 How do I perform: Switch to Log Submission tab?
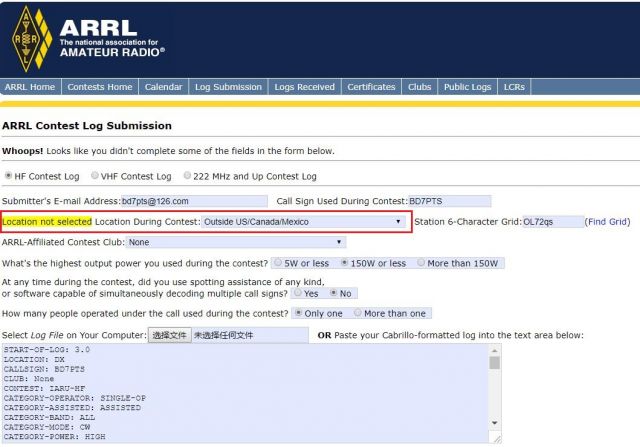coord(228,87)
